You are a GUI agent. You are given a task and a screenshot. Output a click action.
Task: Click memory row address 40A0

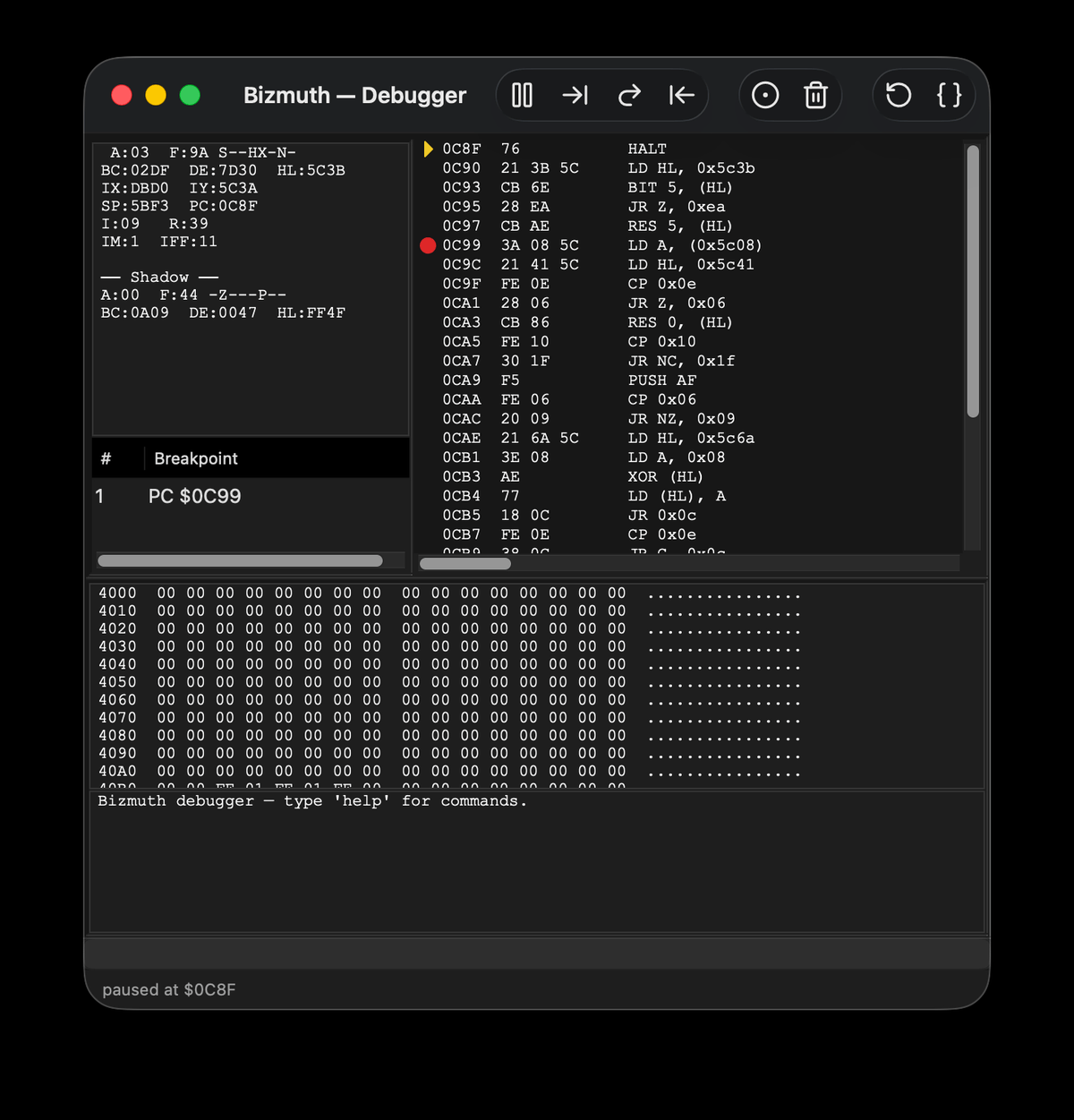pyautogui.click(x=117, y=771)
